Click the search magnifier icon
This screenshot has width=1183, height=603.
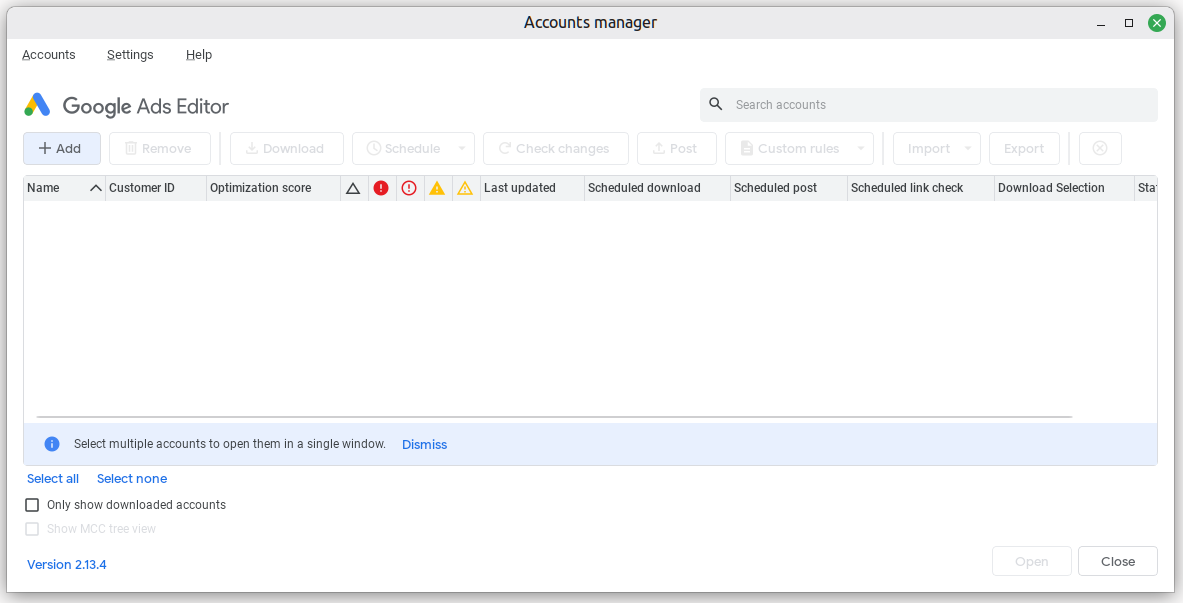point(716,104)
